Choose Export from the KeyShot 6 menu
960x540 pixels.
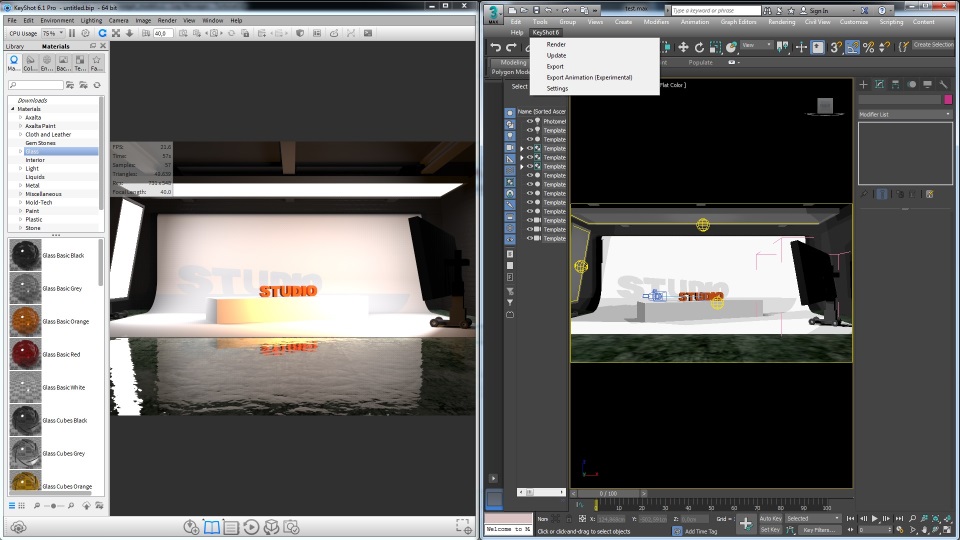pyautogui.click(x=555, y=66)
